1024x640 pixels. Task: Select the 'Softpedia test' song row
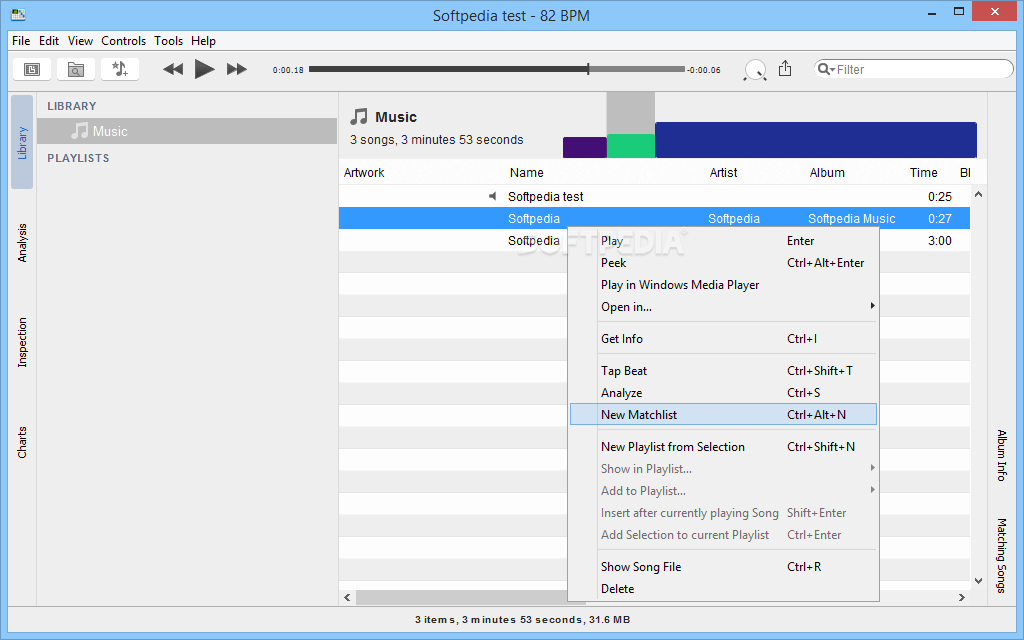654,196
